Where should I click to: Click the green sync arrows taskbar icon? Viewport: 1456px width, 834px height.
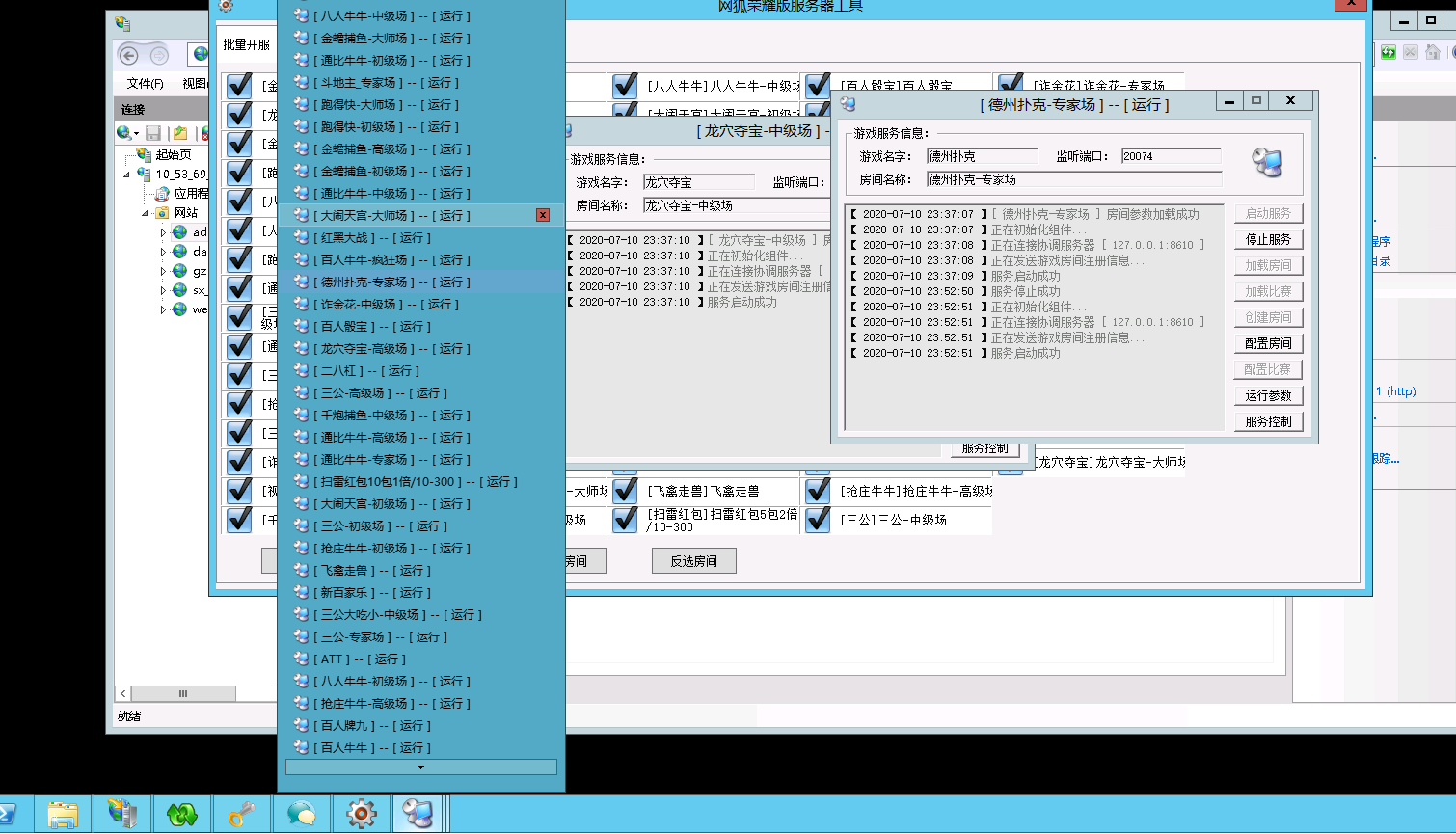pyautogui.click(x=181, y=814)
